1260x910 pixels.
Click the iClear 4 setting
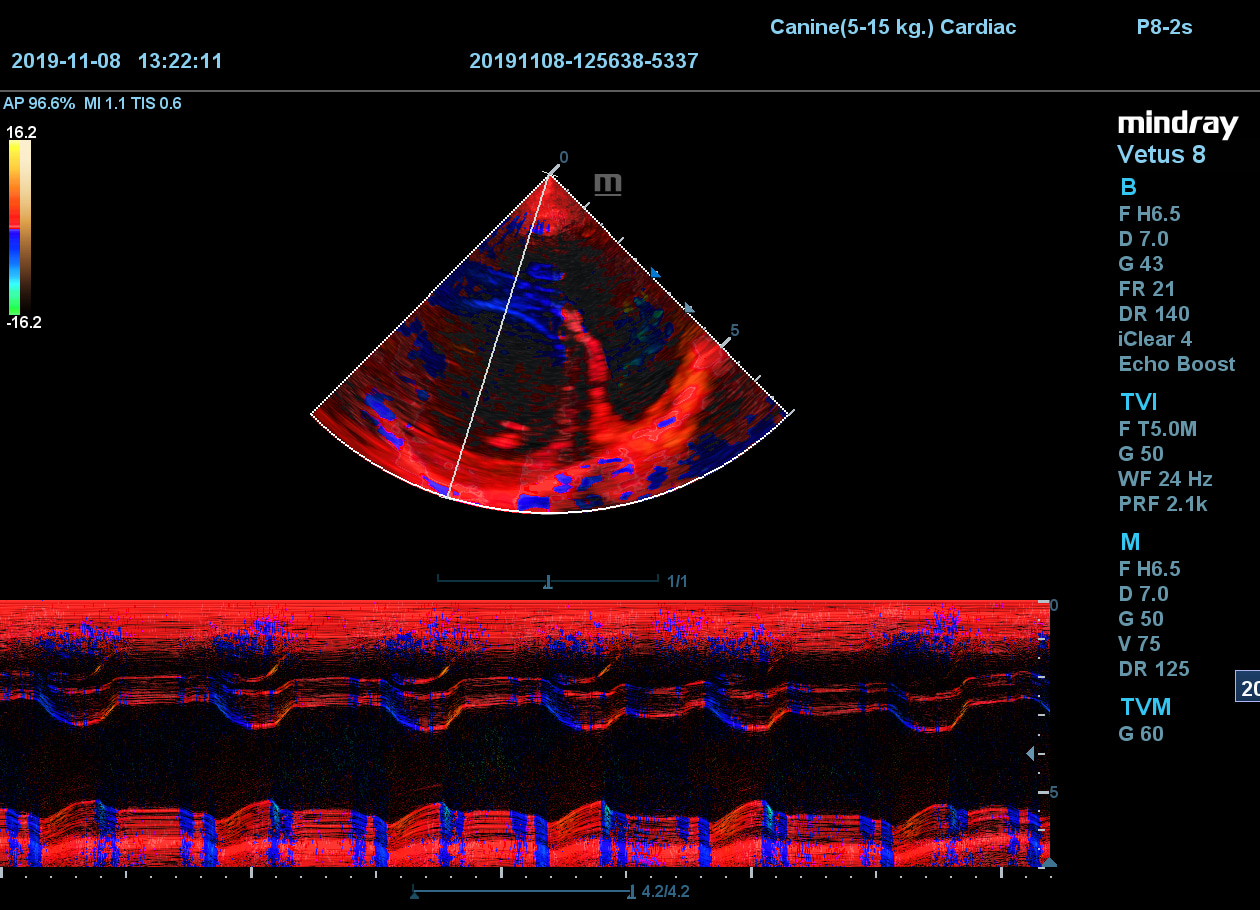[x=1155, y=339]
